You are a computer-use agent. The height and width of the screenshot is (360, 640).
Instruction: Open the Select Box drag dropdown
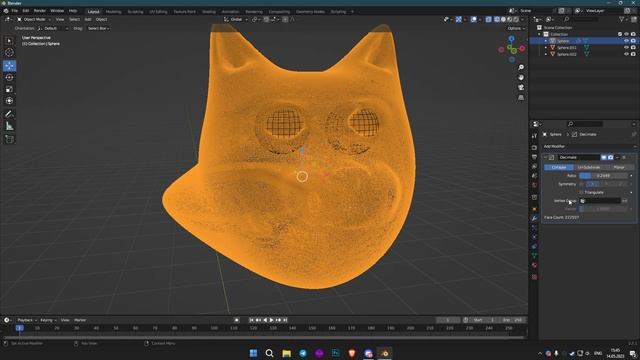tap(98, 29)
